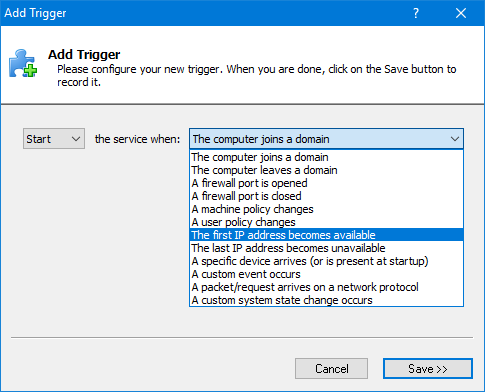485x392 pixels.
Task: Pick "The first IP address becomes available"
Action: (x=326, y=235)
